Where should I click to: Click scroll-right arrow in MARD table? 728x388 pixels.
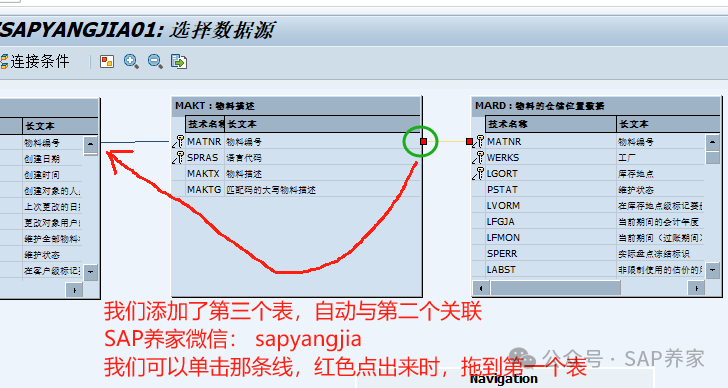pyautogui.click(x=696, y=288)
